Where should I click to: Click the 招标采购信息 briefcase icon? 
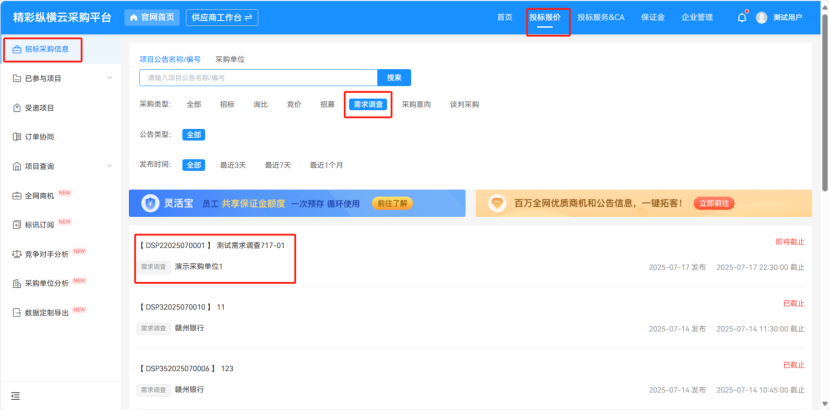point(16,49)
